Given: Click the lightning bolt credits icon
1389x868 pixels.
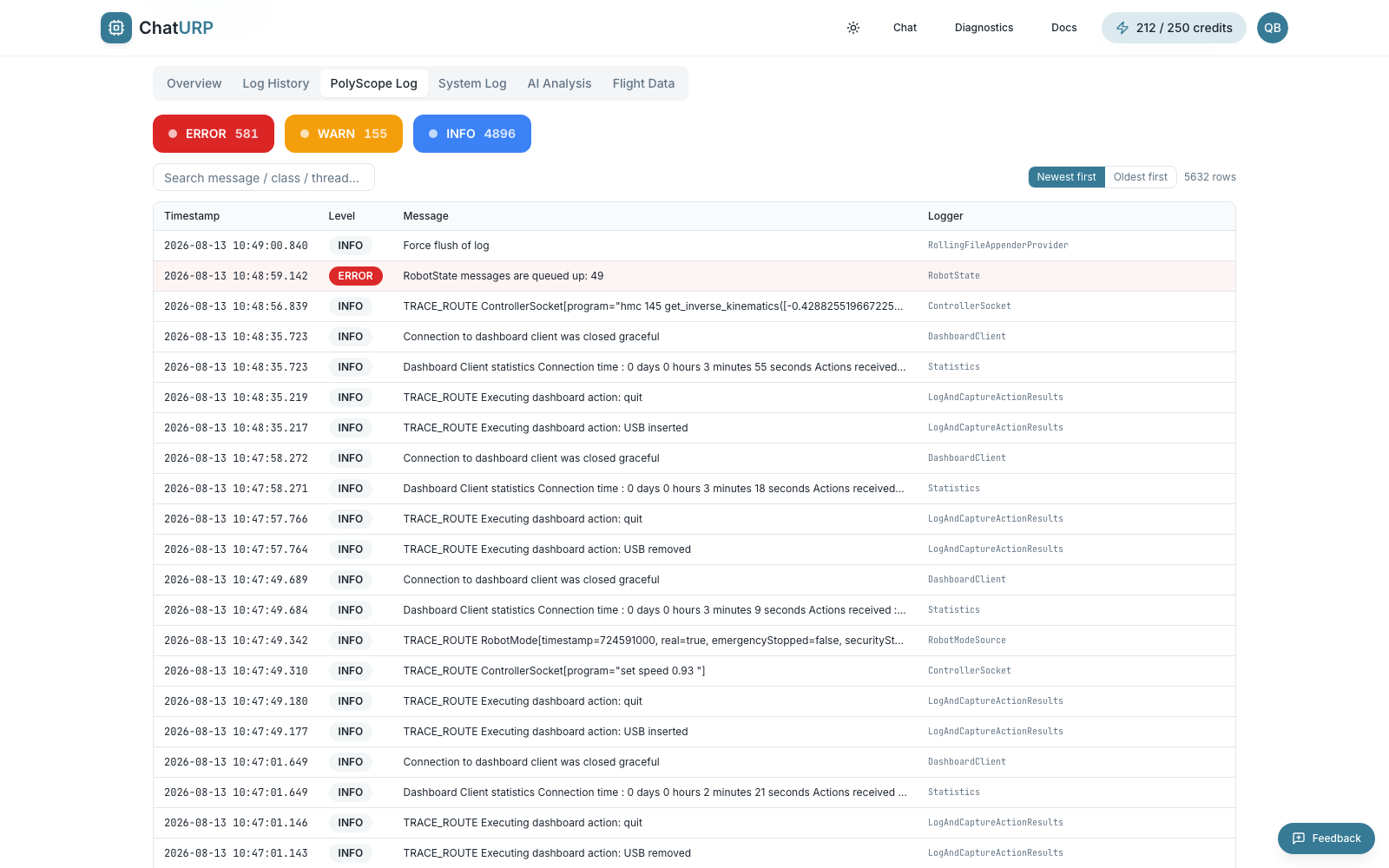Looking at the screenshot, I should [x=1122, y=28].
